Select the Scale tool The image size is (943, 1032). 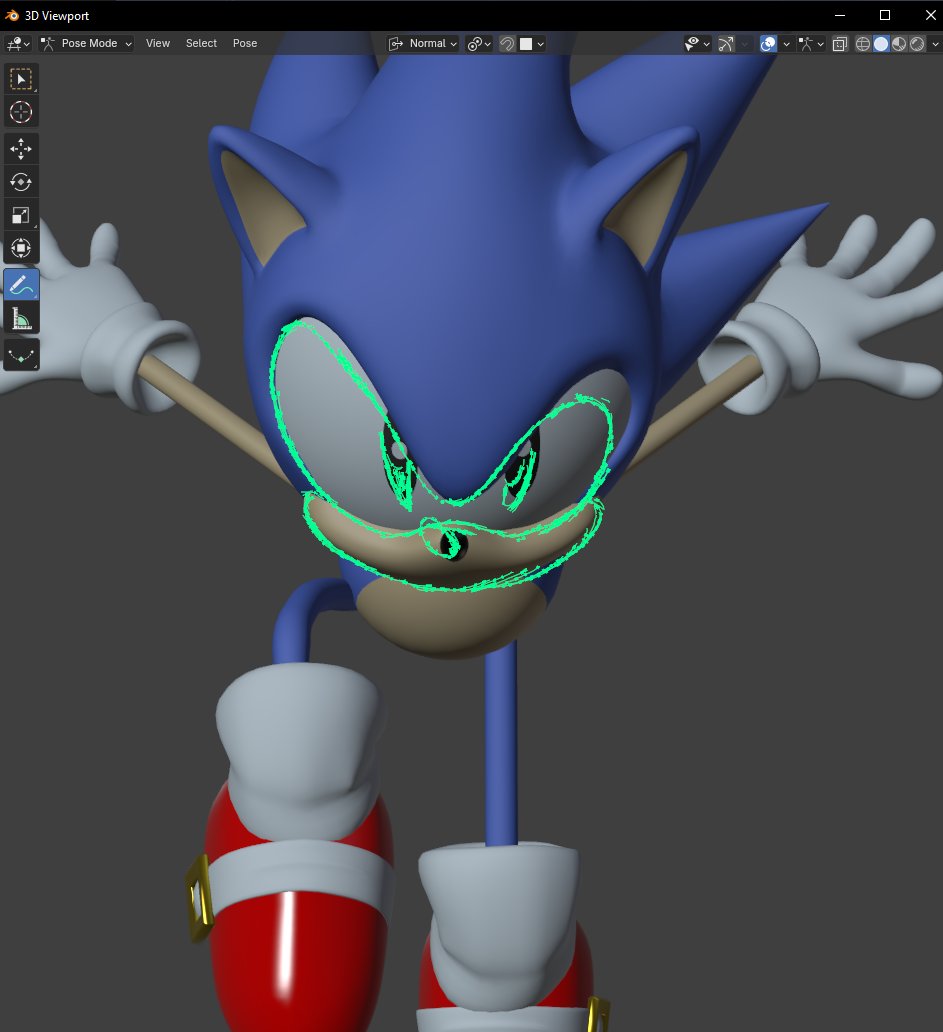click(x=21, y=215)
